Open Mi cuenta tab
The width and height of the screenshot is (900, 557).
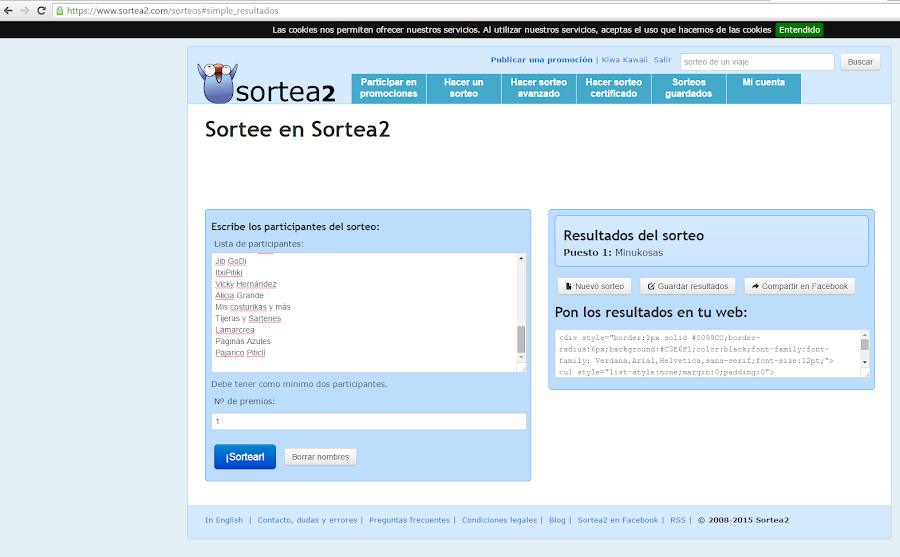[x=763, y=88]
